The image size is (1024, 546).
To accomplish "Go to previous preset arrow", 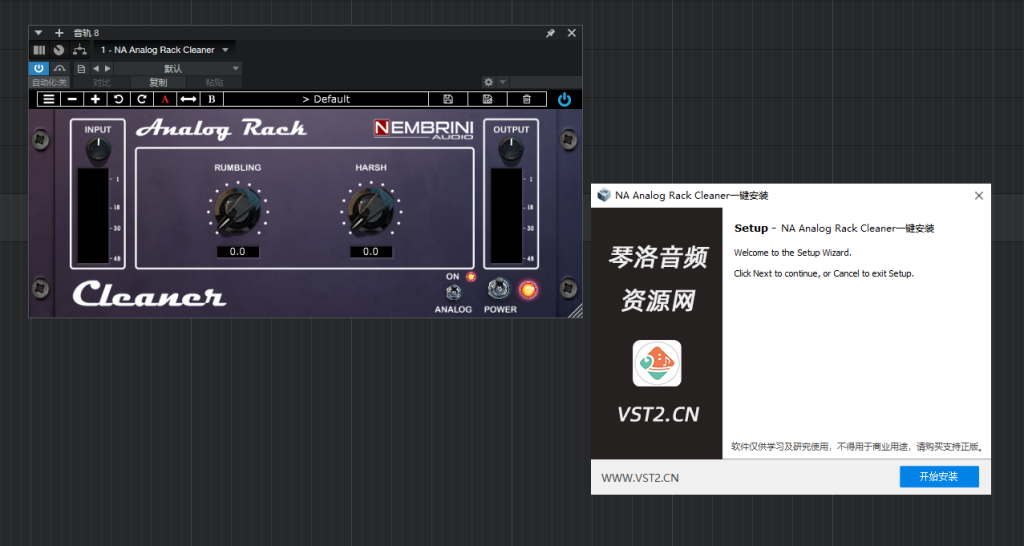I will 96,69.
